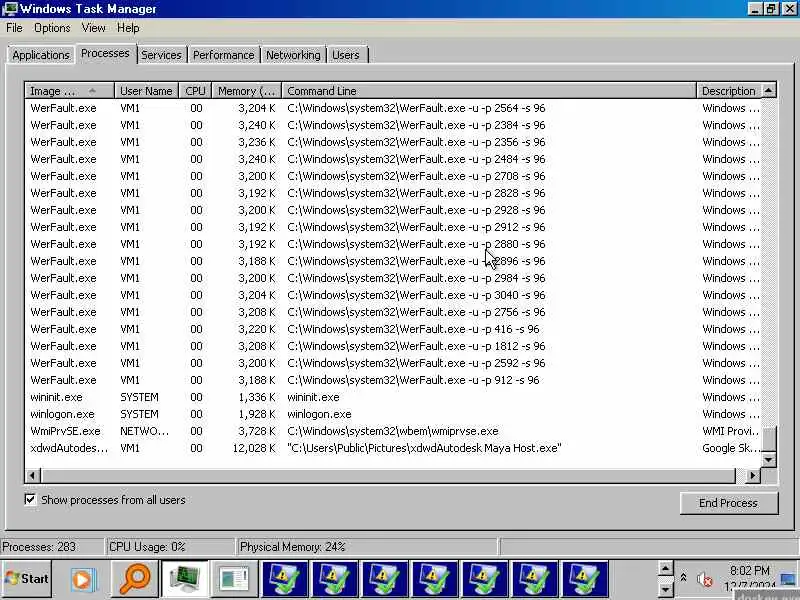The width and height of the screenshot is (800, 600).
Task: Switch to the Users tab
Action: (346, 55)
